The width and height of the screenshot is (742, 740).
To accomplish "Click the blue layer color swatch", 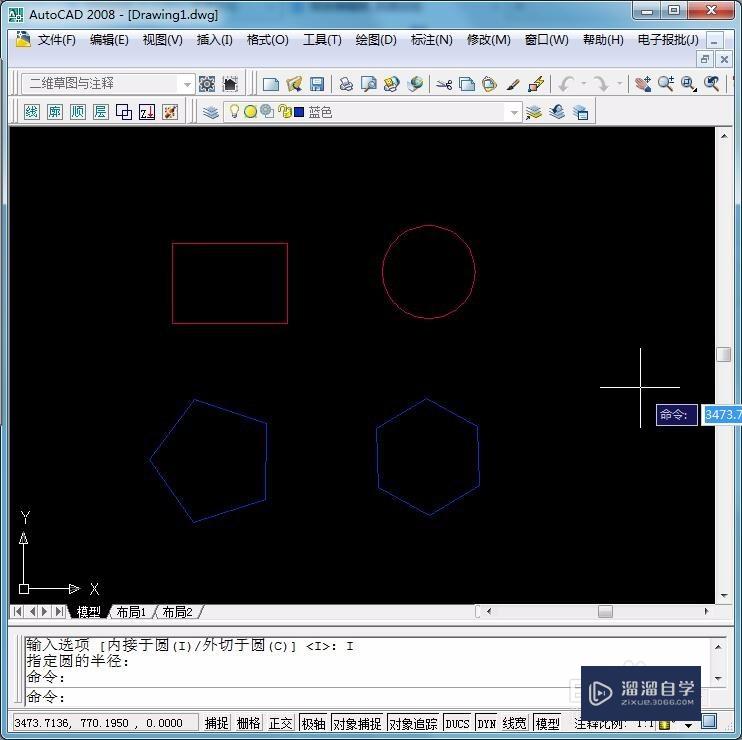I will 299,112.
